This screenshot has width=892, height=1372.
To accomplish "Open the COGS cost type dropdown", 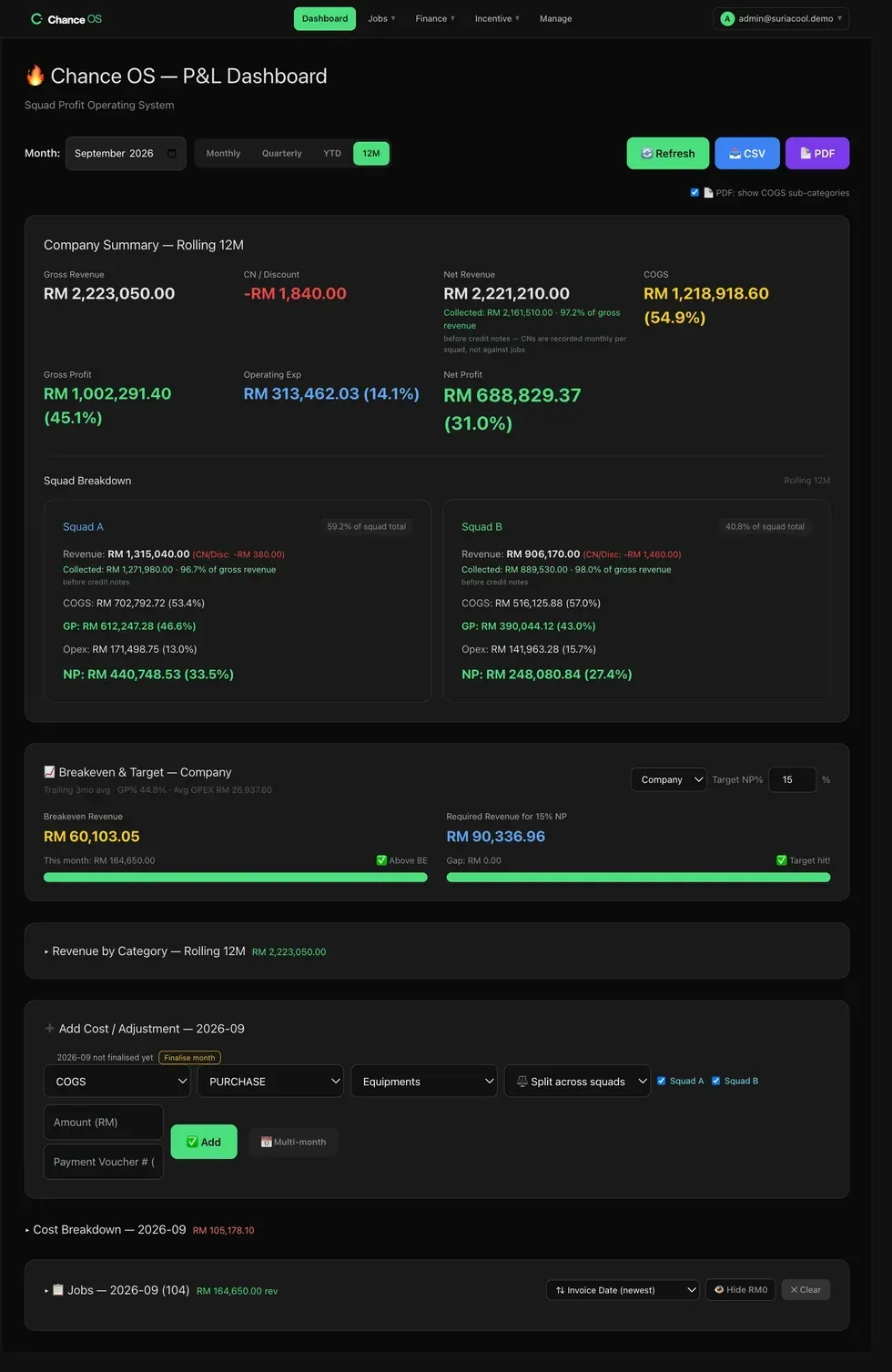I will 117,1082.
